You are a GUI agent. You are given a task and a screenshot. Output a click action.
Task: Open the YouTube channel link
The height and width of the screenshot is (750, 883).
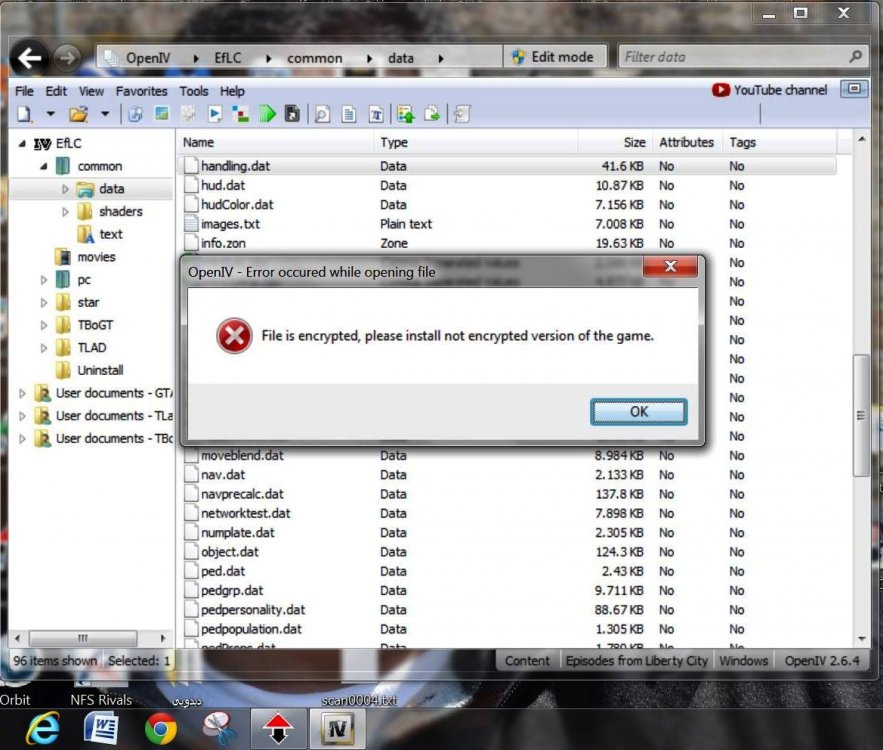(x=770, y=90)
